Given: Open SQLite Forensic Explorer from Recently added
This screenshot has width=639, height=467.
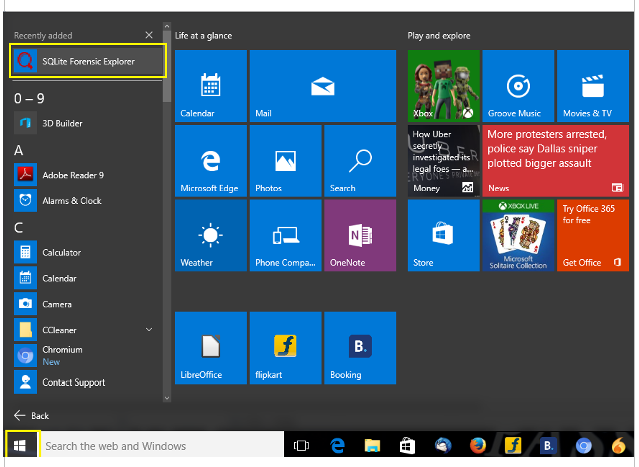Looking at the screenshot, I should coord(88,62).
